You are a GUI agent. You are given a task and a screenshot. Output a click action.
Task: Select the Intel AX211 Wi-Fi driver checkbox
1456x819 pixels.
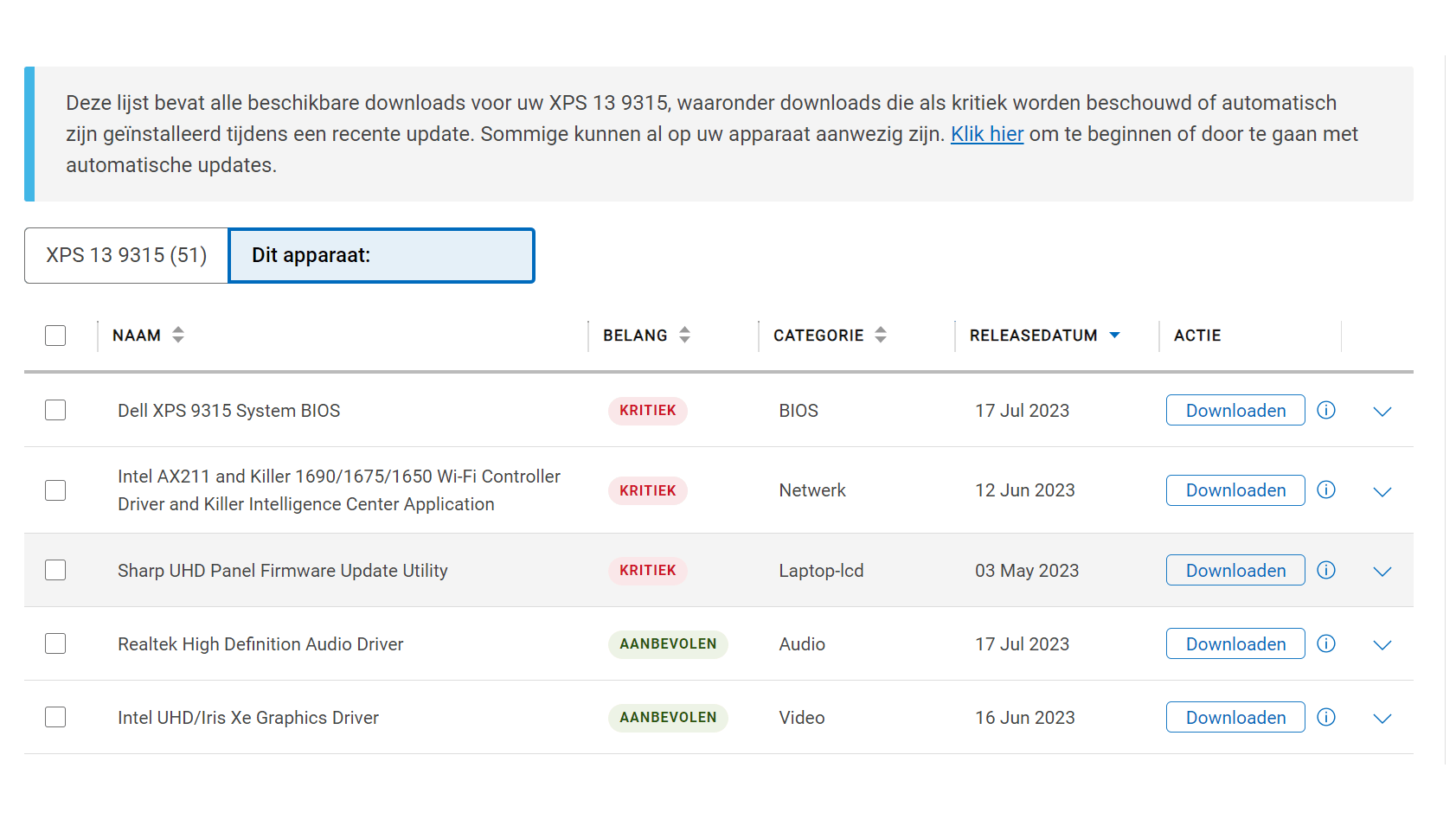coord(55,490)
